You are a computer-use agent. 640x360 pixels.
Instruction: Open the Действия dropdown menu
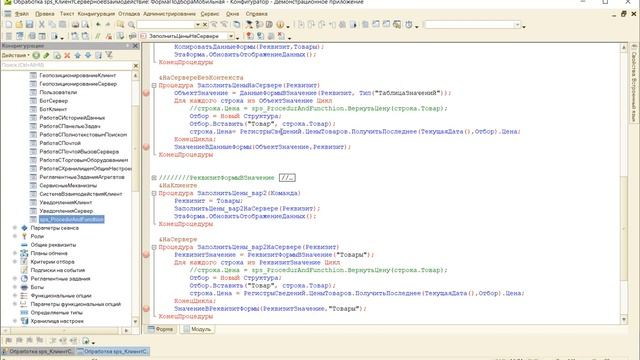coord(16,55)
